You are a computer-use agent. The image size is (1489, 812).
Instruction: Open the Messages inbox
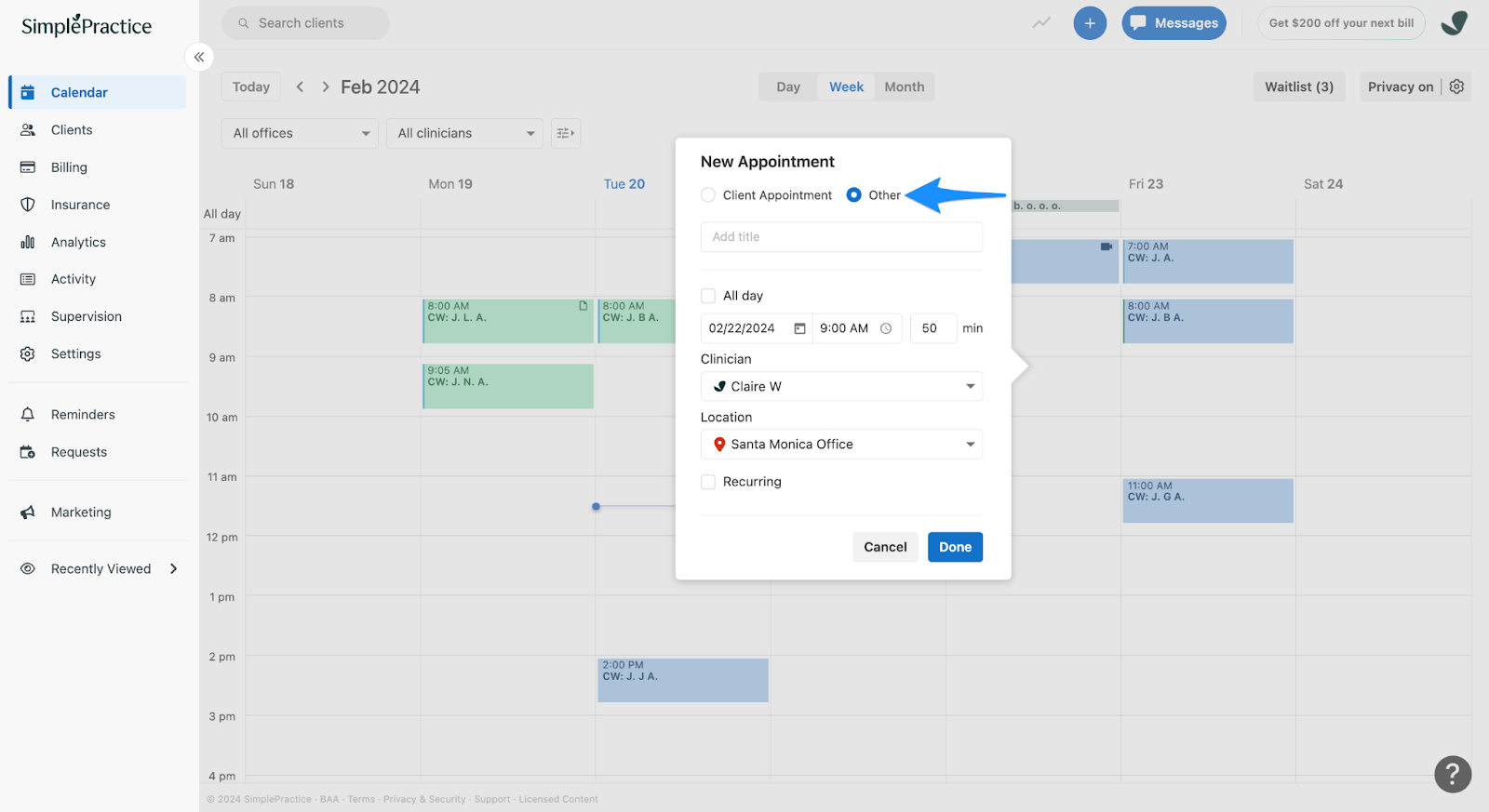pos(1174,22)
